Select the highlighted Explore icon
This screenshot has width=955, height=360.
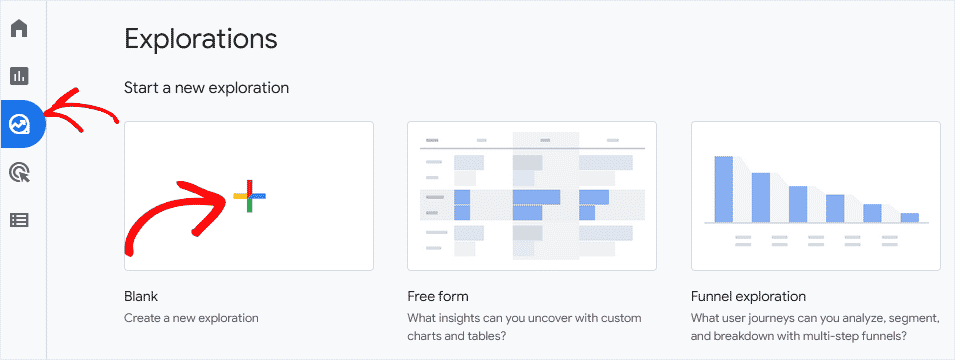click(x=19, y=124)
